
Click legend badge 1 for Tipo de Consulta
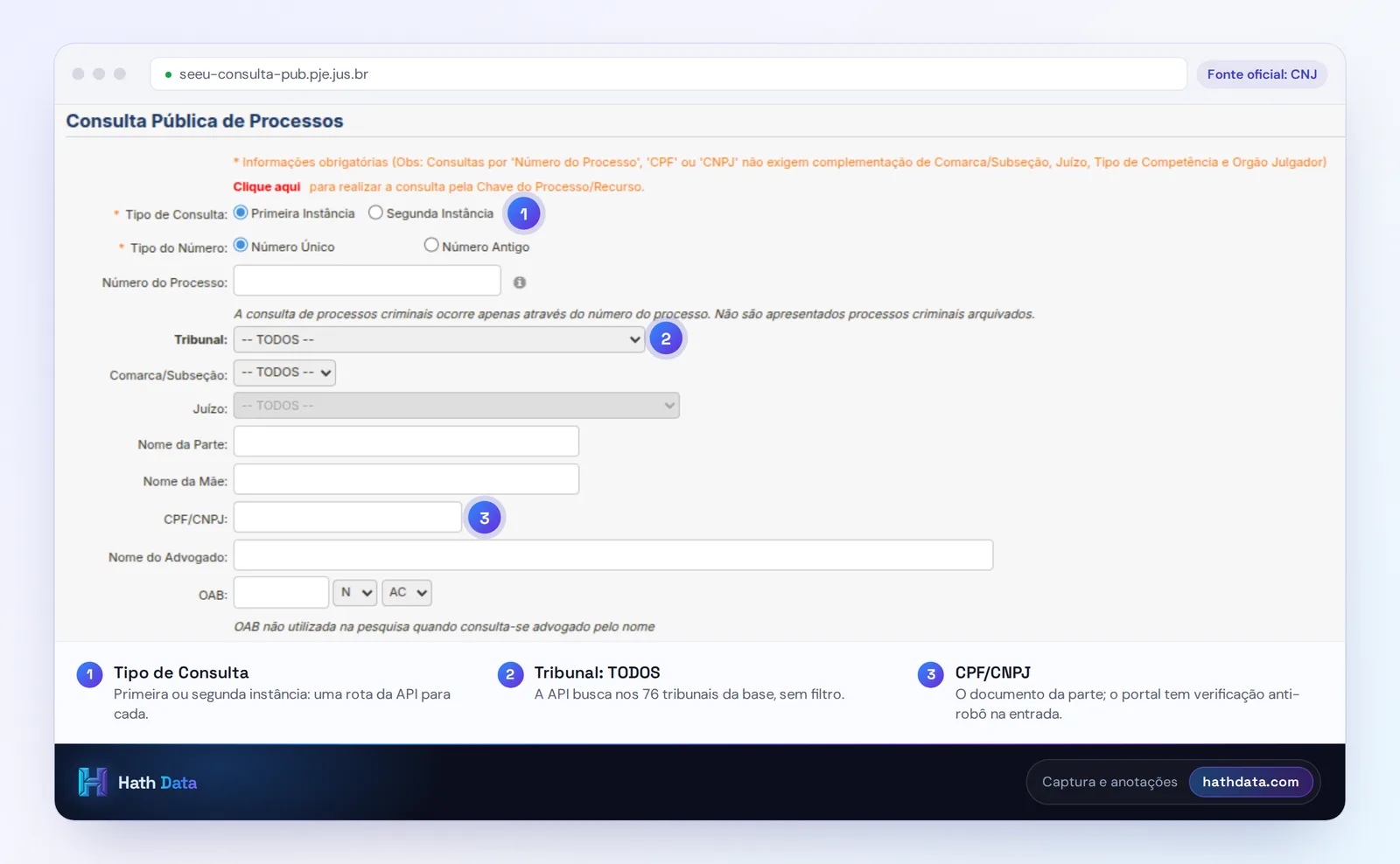click(x=89, y=674)
